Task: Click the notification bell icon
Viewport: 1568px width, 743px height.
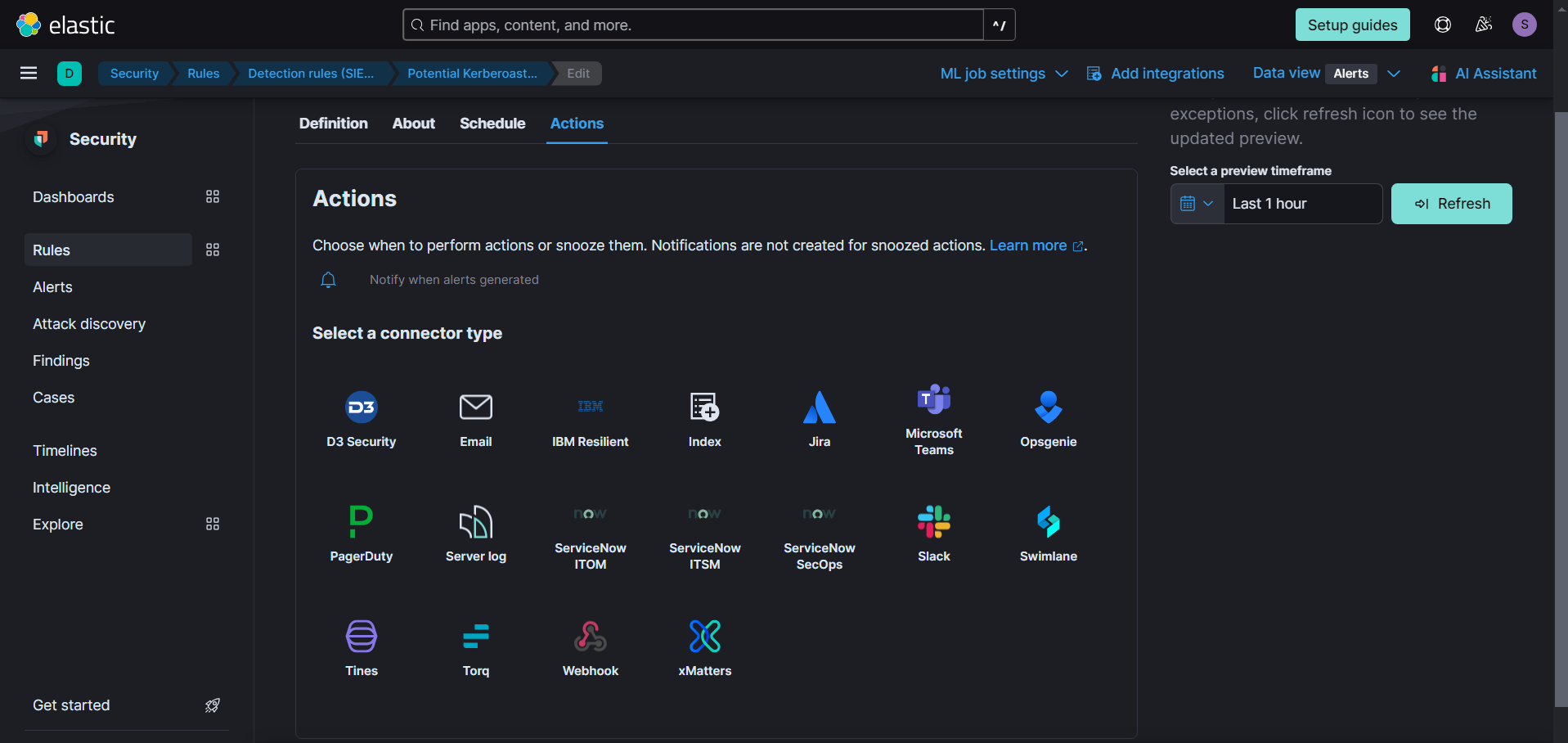Action: 328,280
